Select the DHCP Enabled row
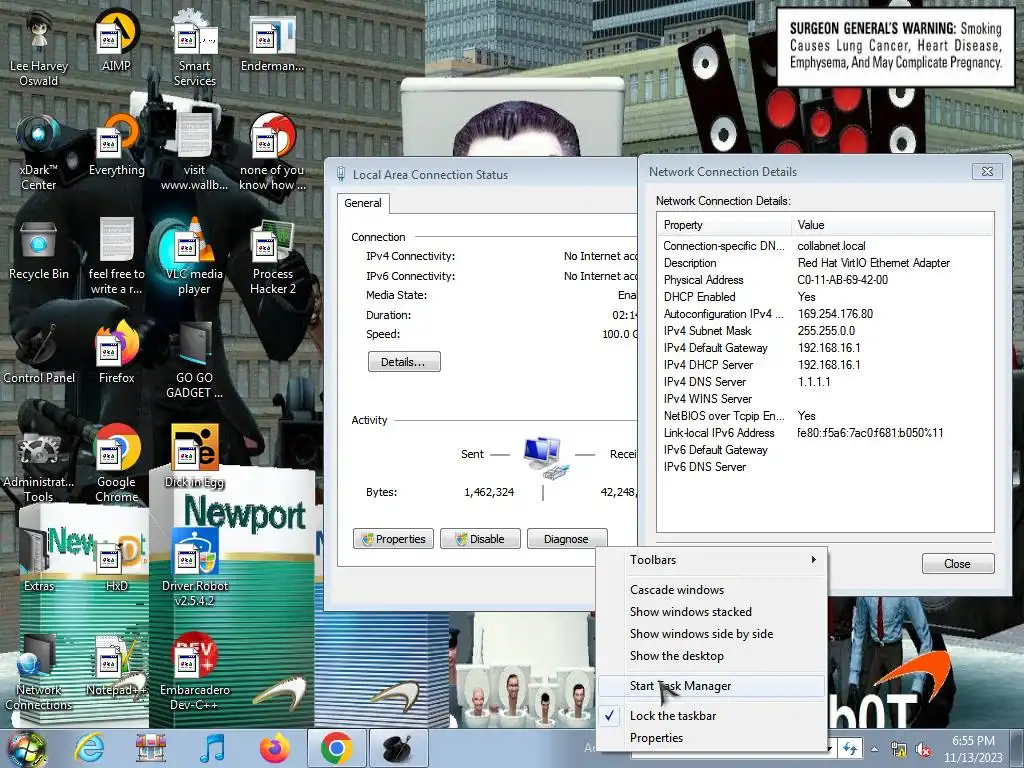This screenshot has width=1024, height=768. click(x=825, y=296)
